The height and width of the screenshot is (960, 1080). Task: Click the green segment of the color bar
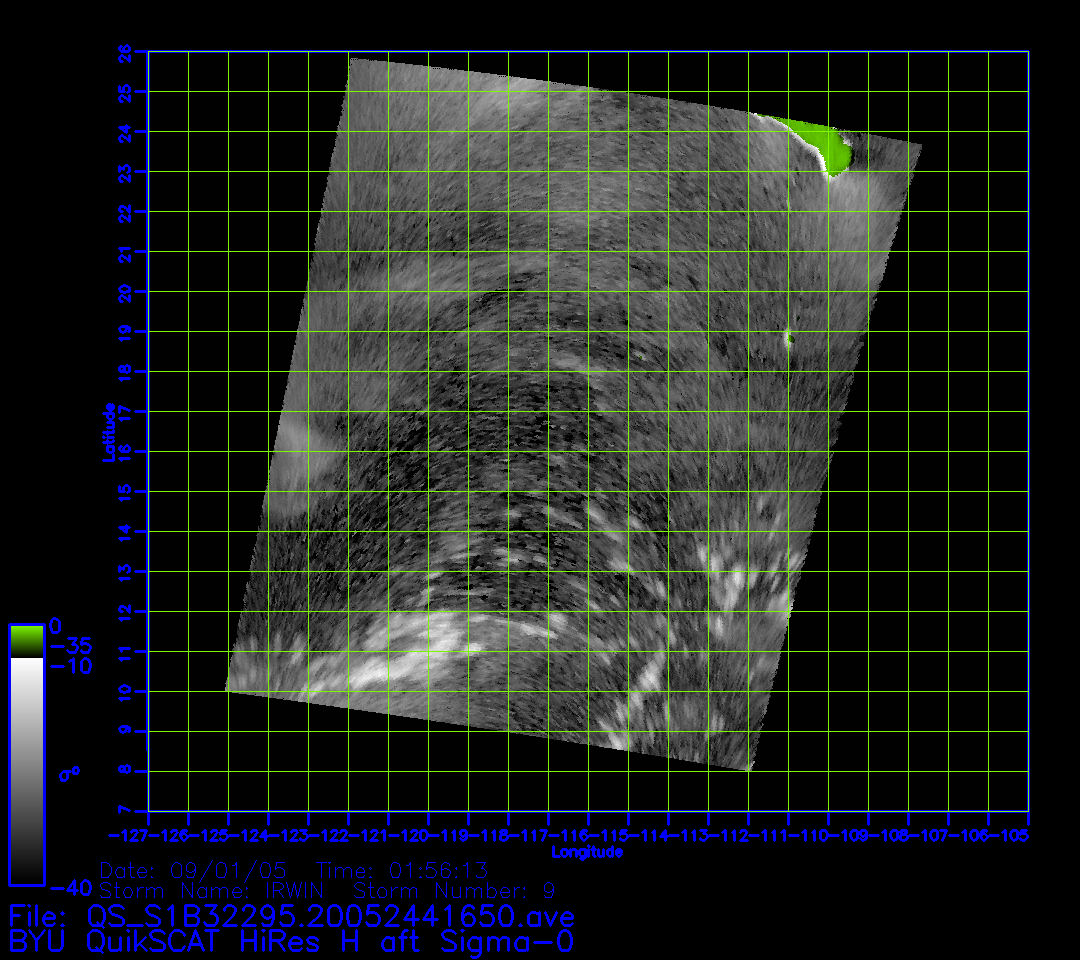(26, 641)
